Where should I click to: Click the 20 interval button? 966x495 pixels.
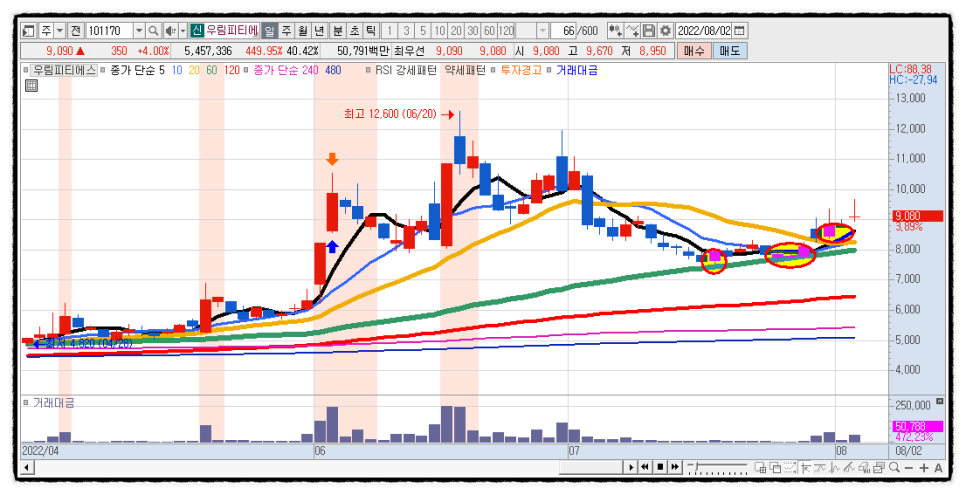(456, 30)
